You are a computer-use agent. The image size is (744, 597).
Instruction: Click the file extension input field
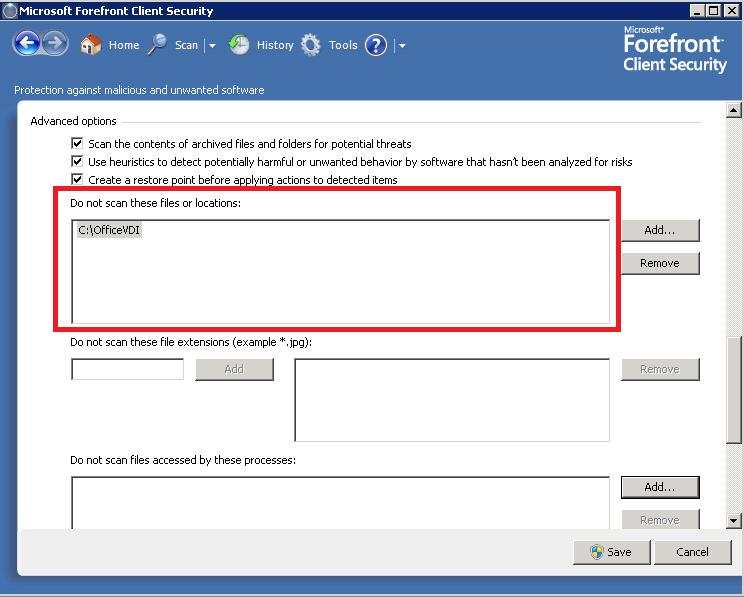pos(128,369)
